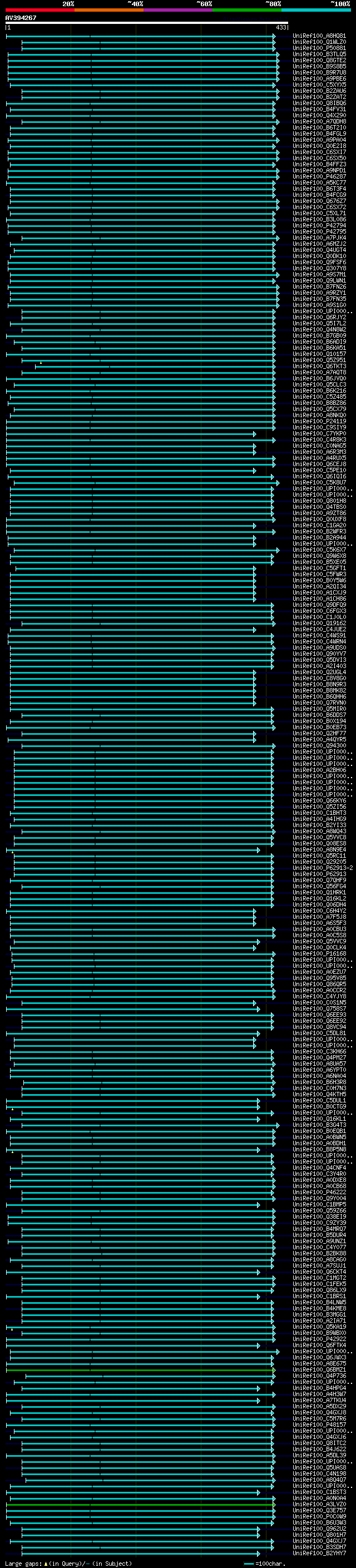Screen dimensions: 356x1568
Task: Select the UniRef100_A9PA04 label
Action: pos(319,140)
